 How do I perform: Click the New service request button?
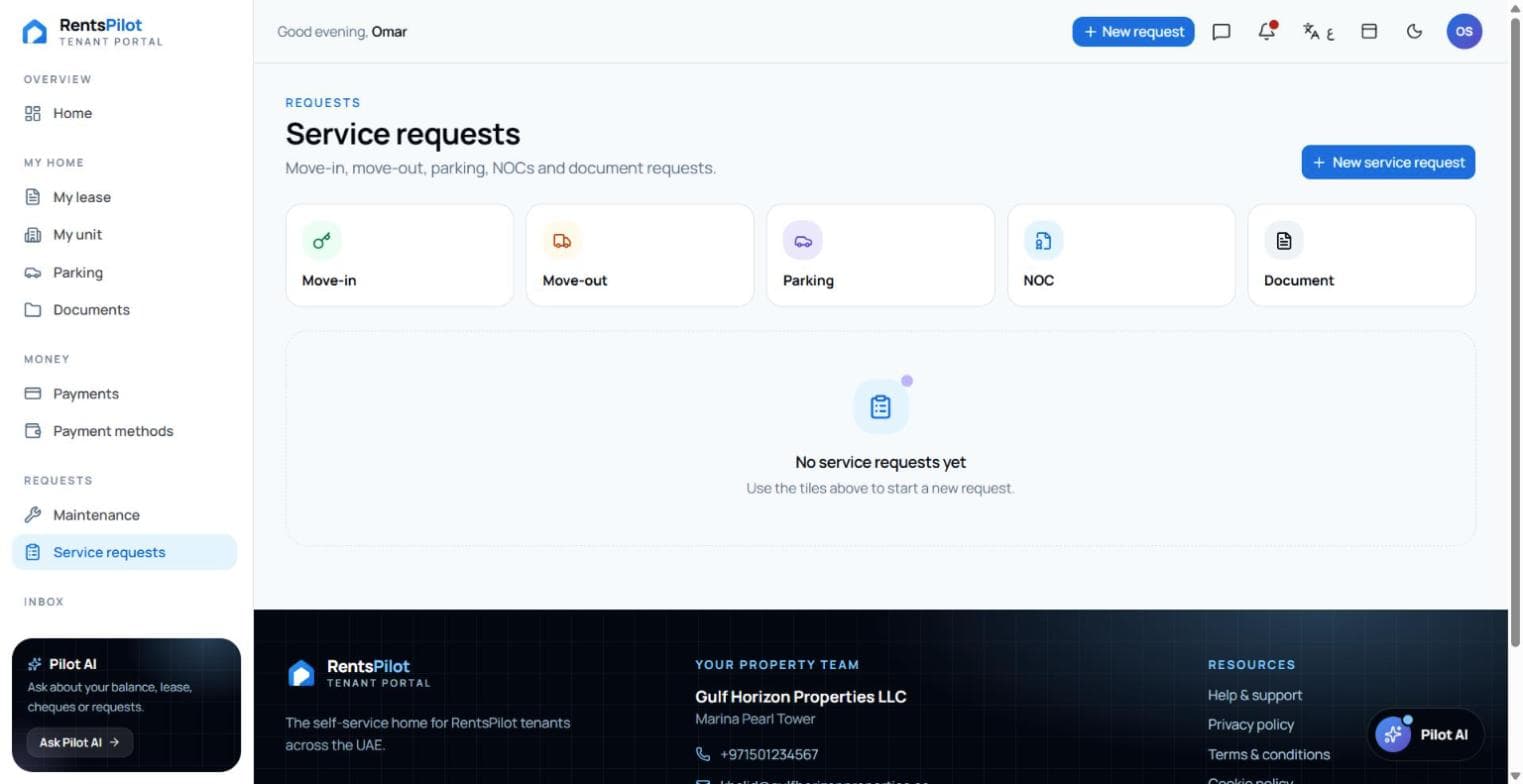[x=1388, y=162]
